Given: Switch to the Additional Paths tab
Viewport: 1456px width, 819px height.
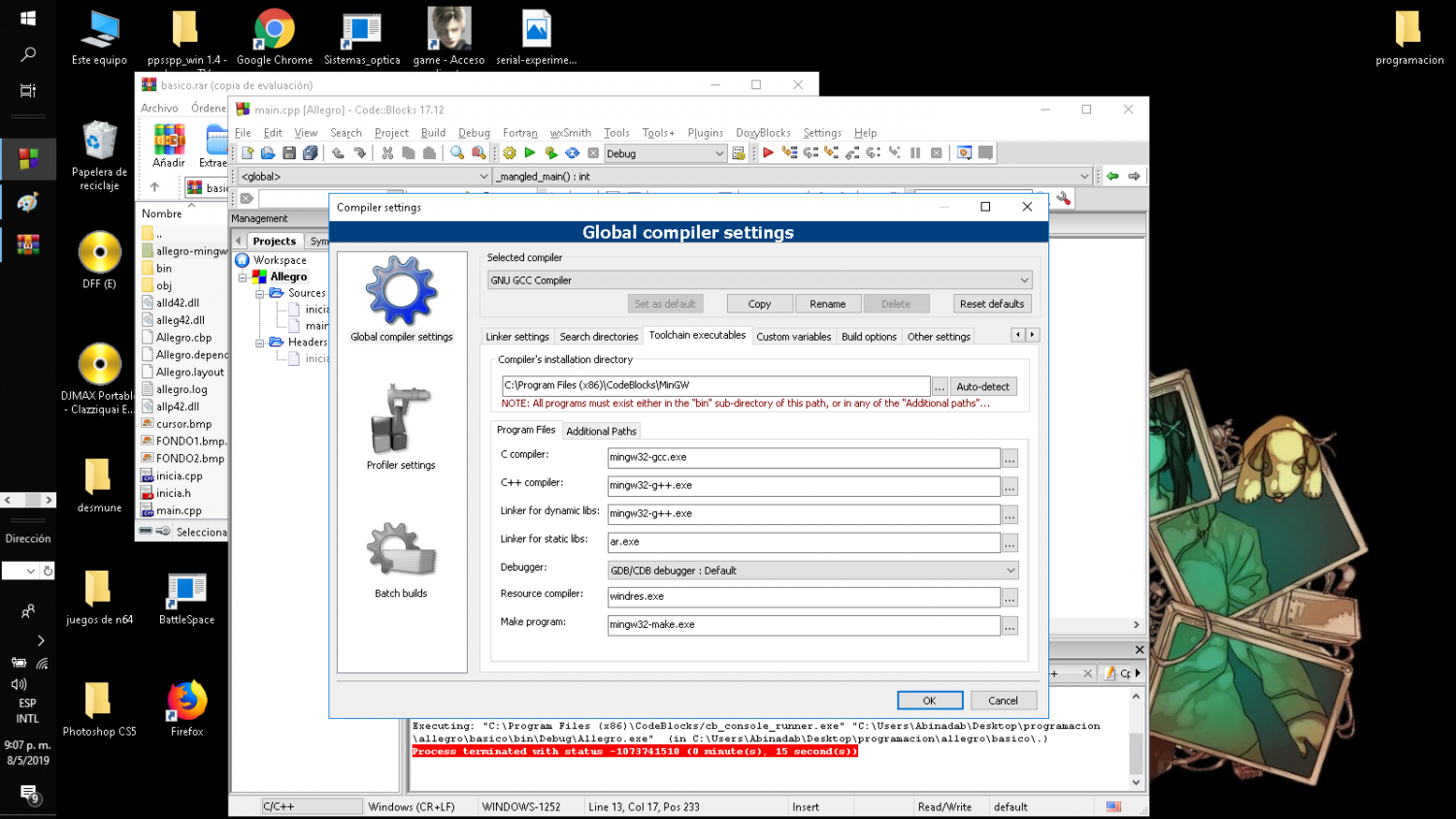Looking at the screenshot, I should [601, 431].
